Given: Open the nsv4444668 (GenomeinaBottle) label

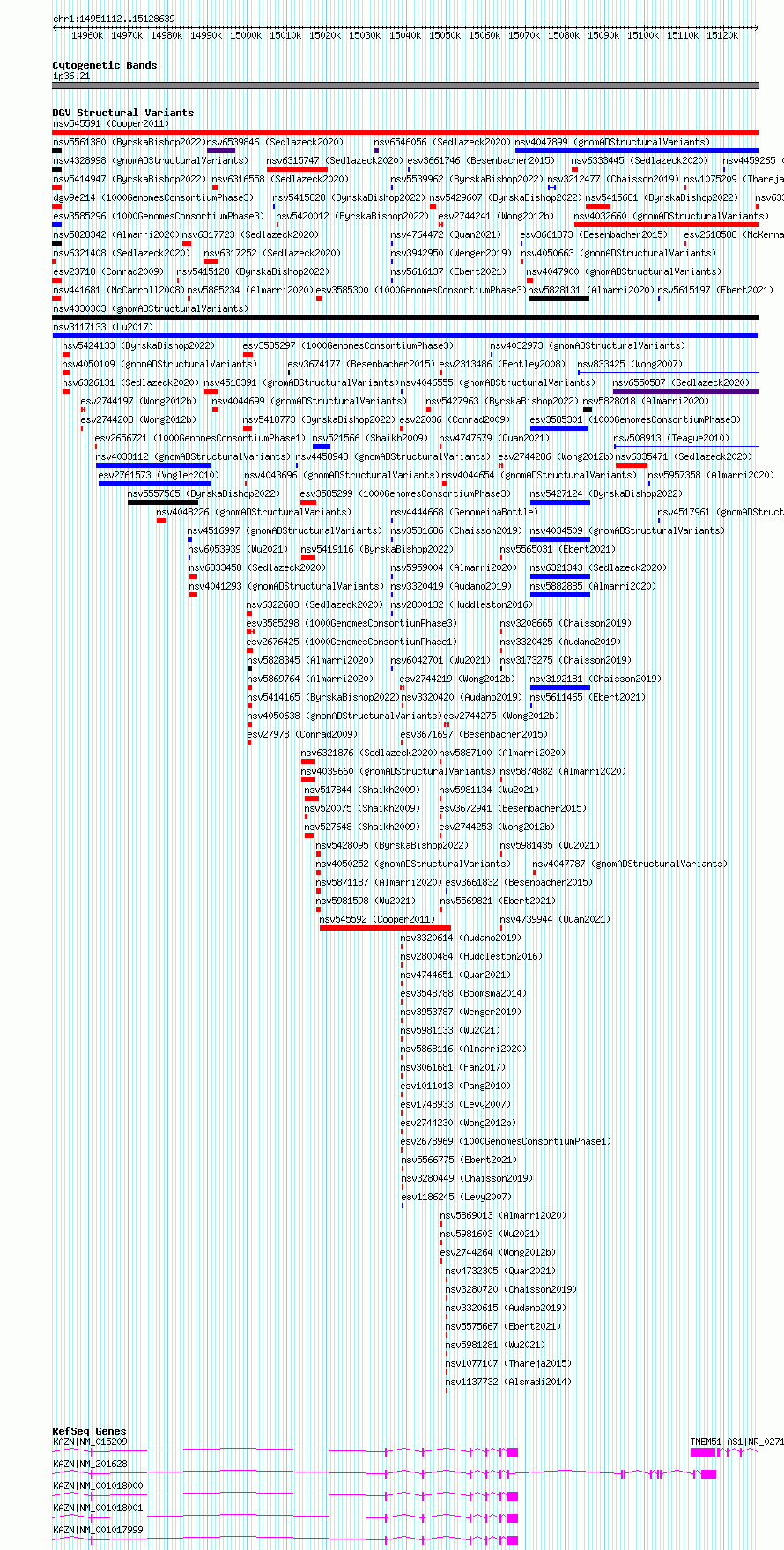Looking at the screenshot, I should point(463,512).
